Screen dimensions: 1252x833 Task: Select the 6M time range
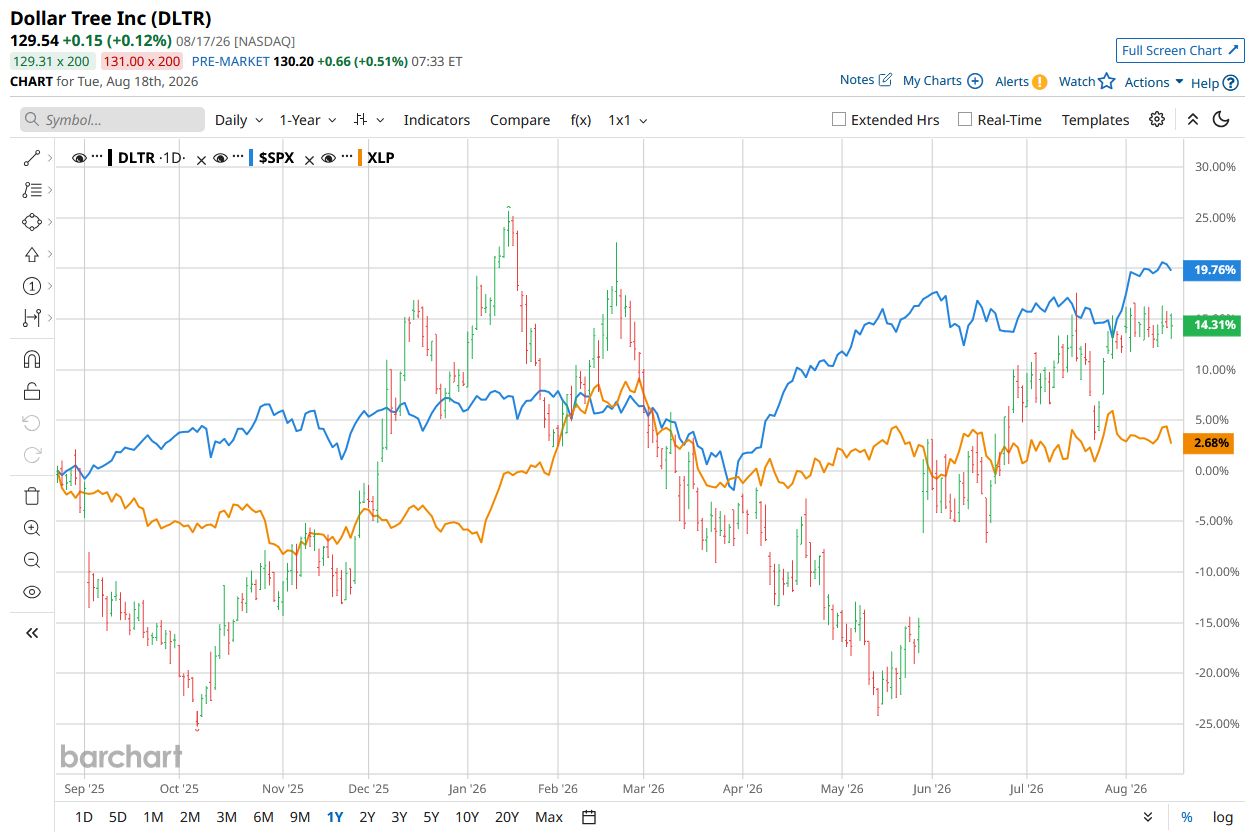coord(263,817)
